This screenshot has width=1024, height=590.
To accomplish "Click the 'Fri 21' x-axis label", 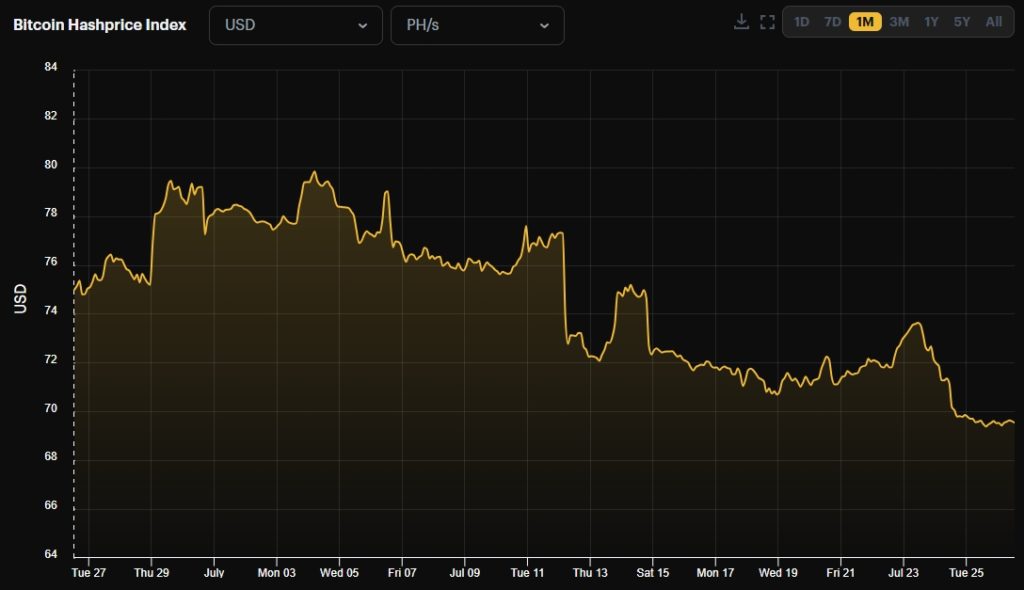I will pos(840,573).
